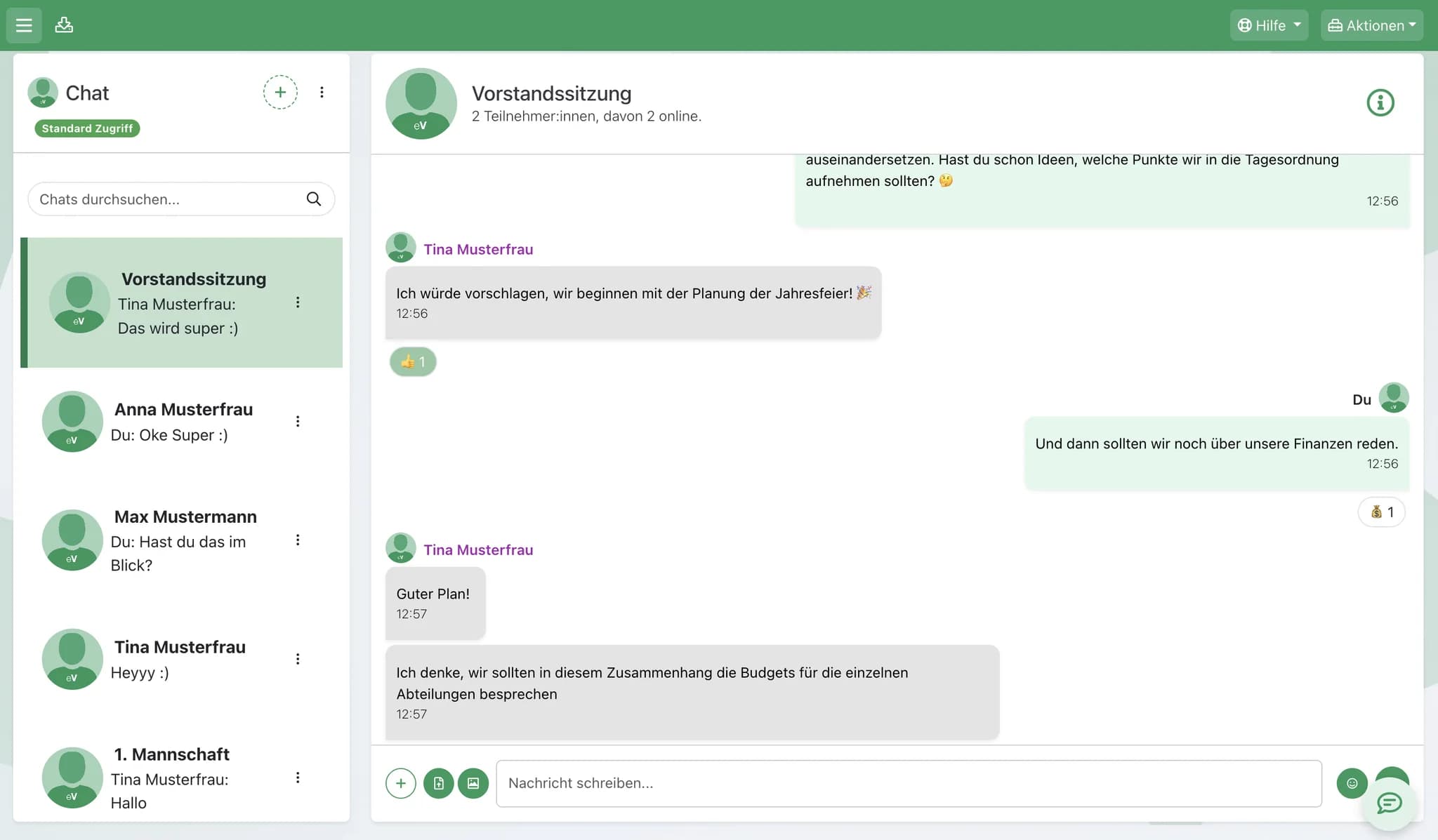Expand the Aktionen dropdown

[x=1372, y=25]
